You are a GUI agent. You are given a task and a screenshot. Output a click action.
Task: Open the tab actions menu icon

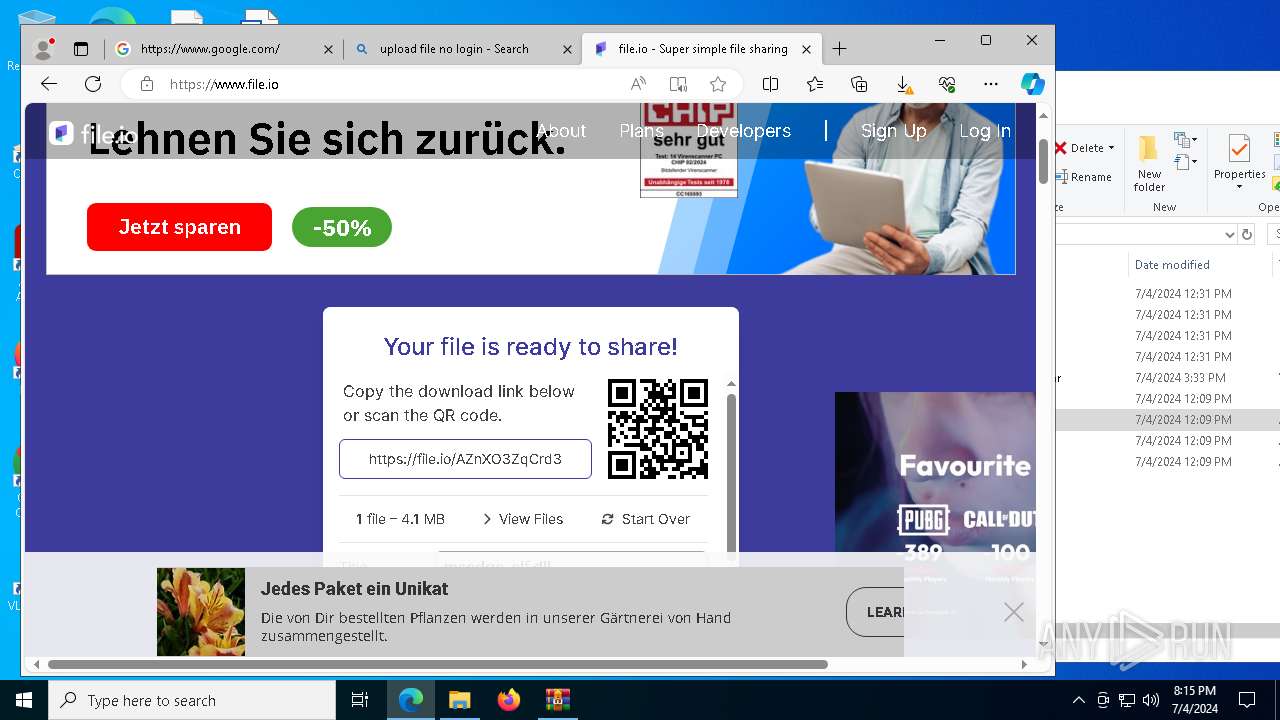point(81,49)
